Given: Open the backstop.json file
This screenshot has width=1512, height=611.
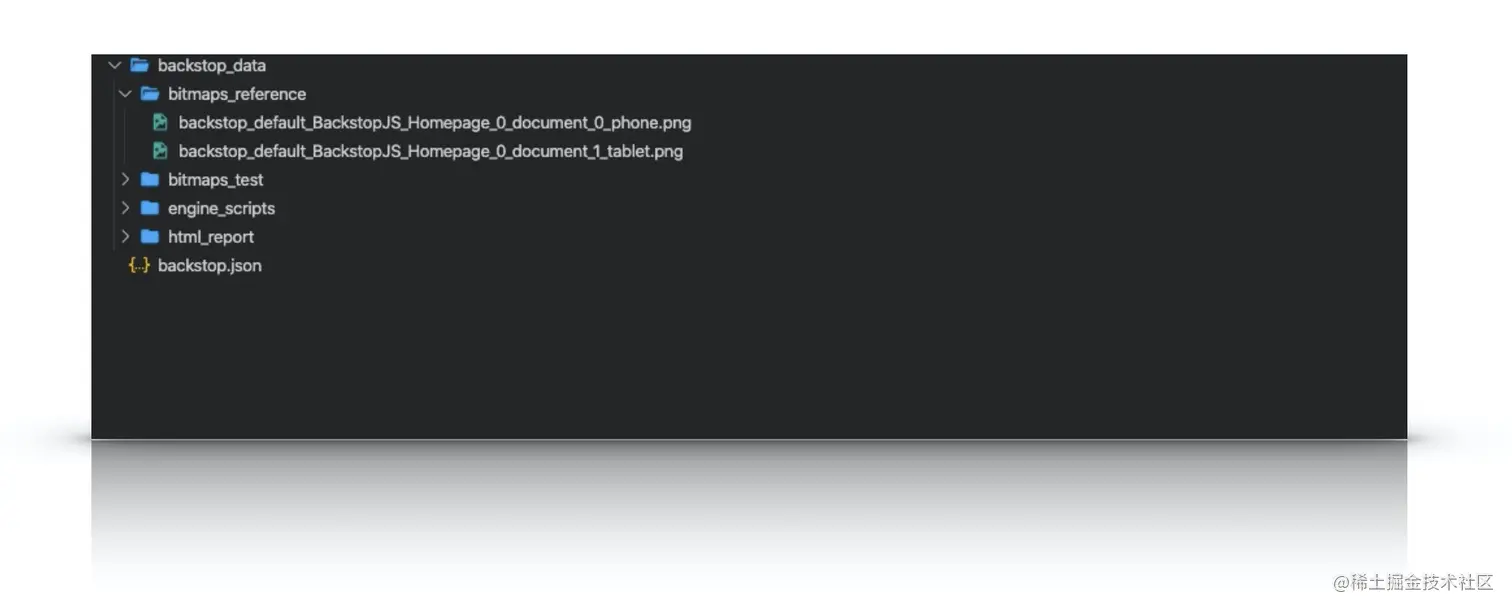Looking at the screenshot, I should point(210,266).
